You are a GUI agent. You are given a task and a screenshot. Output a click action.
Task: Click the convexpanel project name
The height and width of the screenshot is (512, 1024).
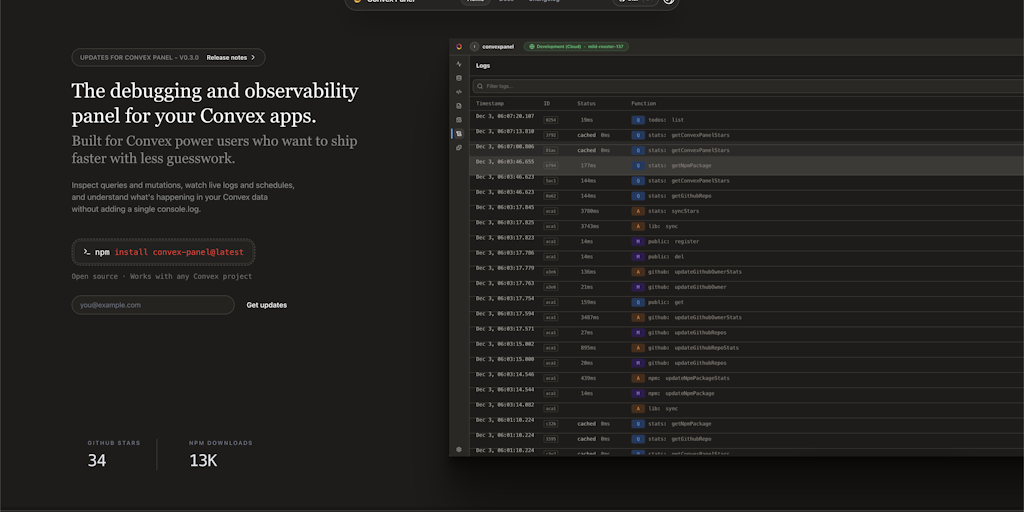tap(498, 46)
